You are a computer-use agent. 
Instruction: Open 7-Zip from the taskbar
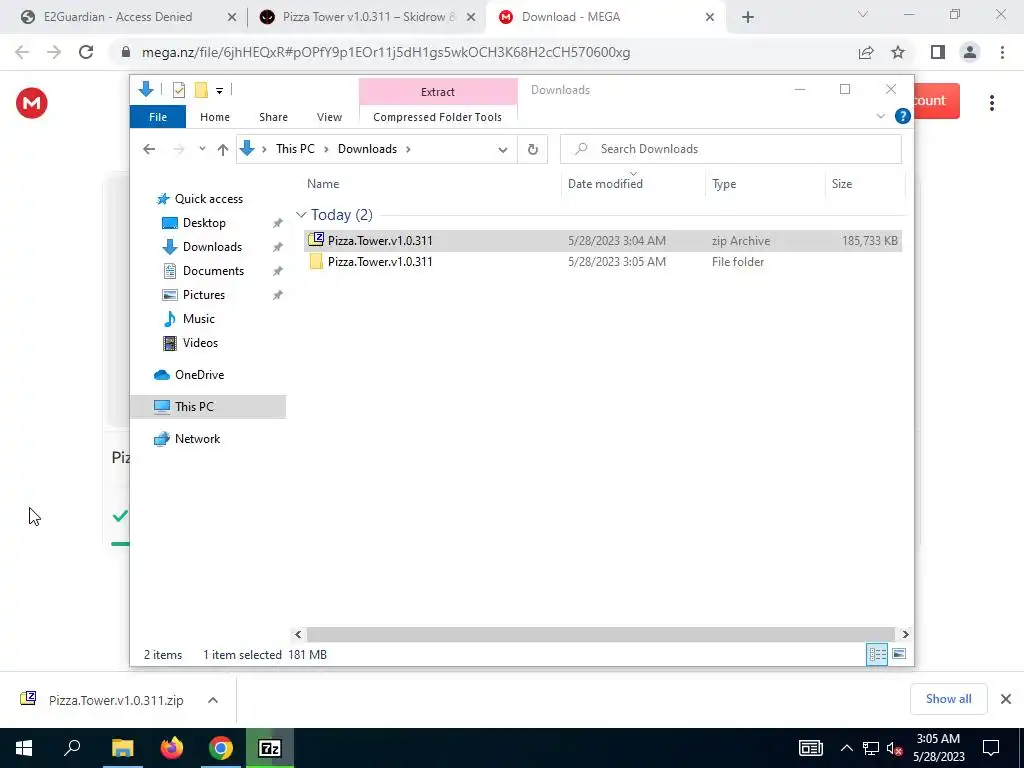tap(270, 748)
